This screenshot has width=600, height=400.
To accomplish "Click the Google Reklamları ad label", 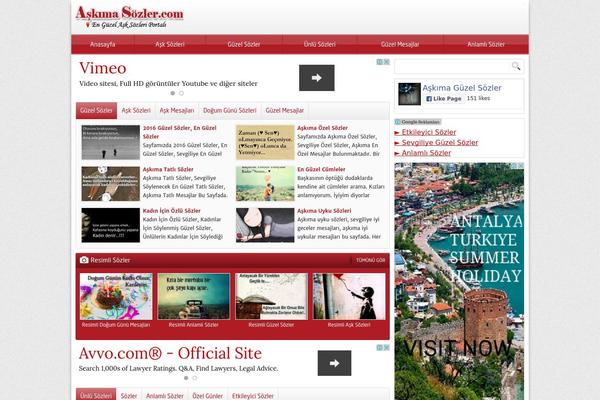I will [418, 122].
